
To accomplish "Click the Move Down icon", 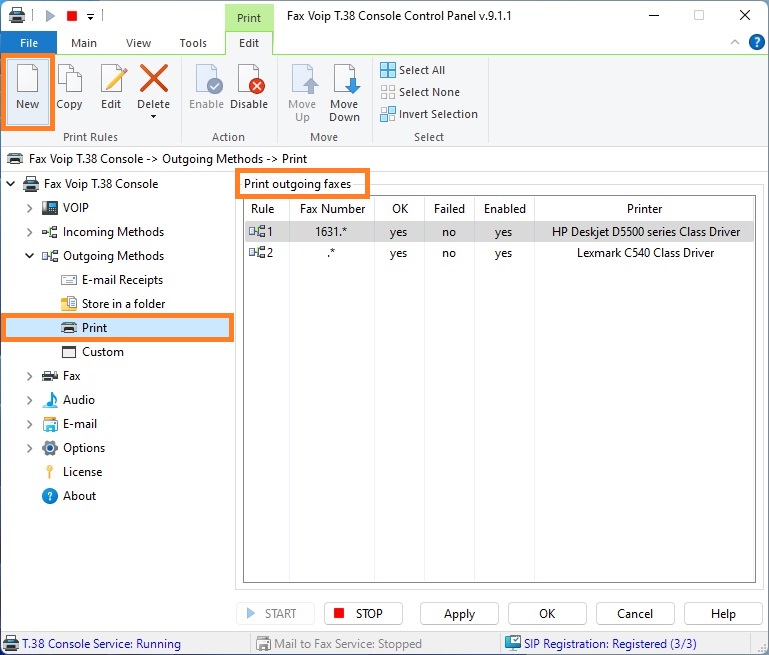I will [345, 78].
